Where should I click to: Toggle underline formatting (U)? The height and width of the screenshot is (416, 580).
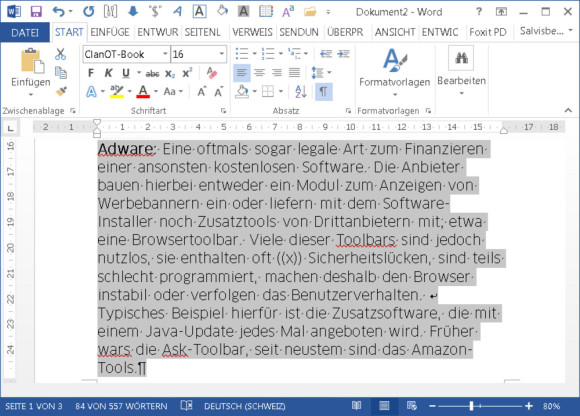point(126,73)
